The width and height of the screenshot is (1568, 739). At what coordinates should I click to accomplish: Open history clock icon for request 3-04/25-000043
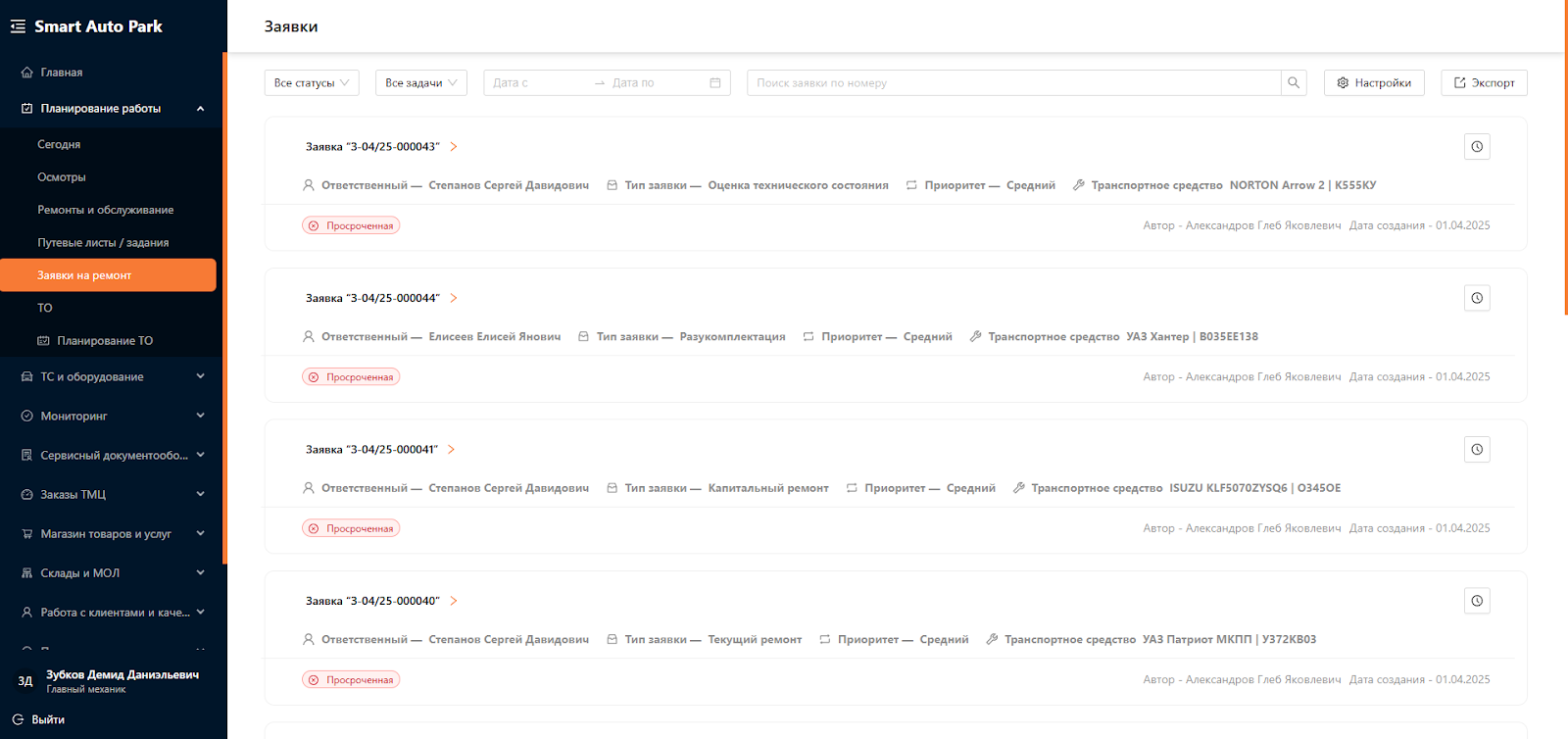[1477, 147]
